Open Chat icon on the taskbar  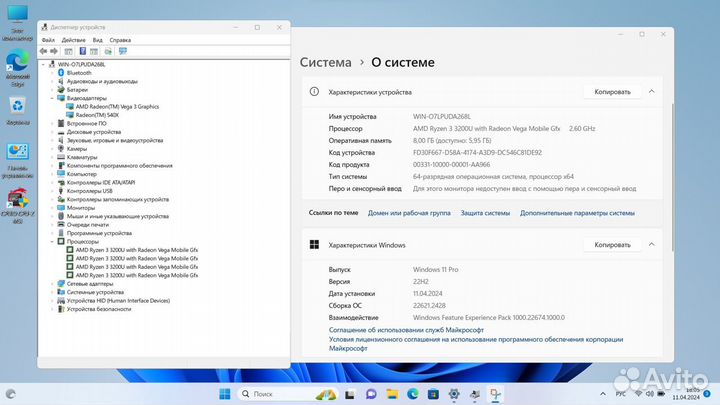[x=371, y=394]
